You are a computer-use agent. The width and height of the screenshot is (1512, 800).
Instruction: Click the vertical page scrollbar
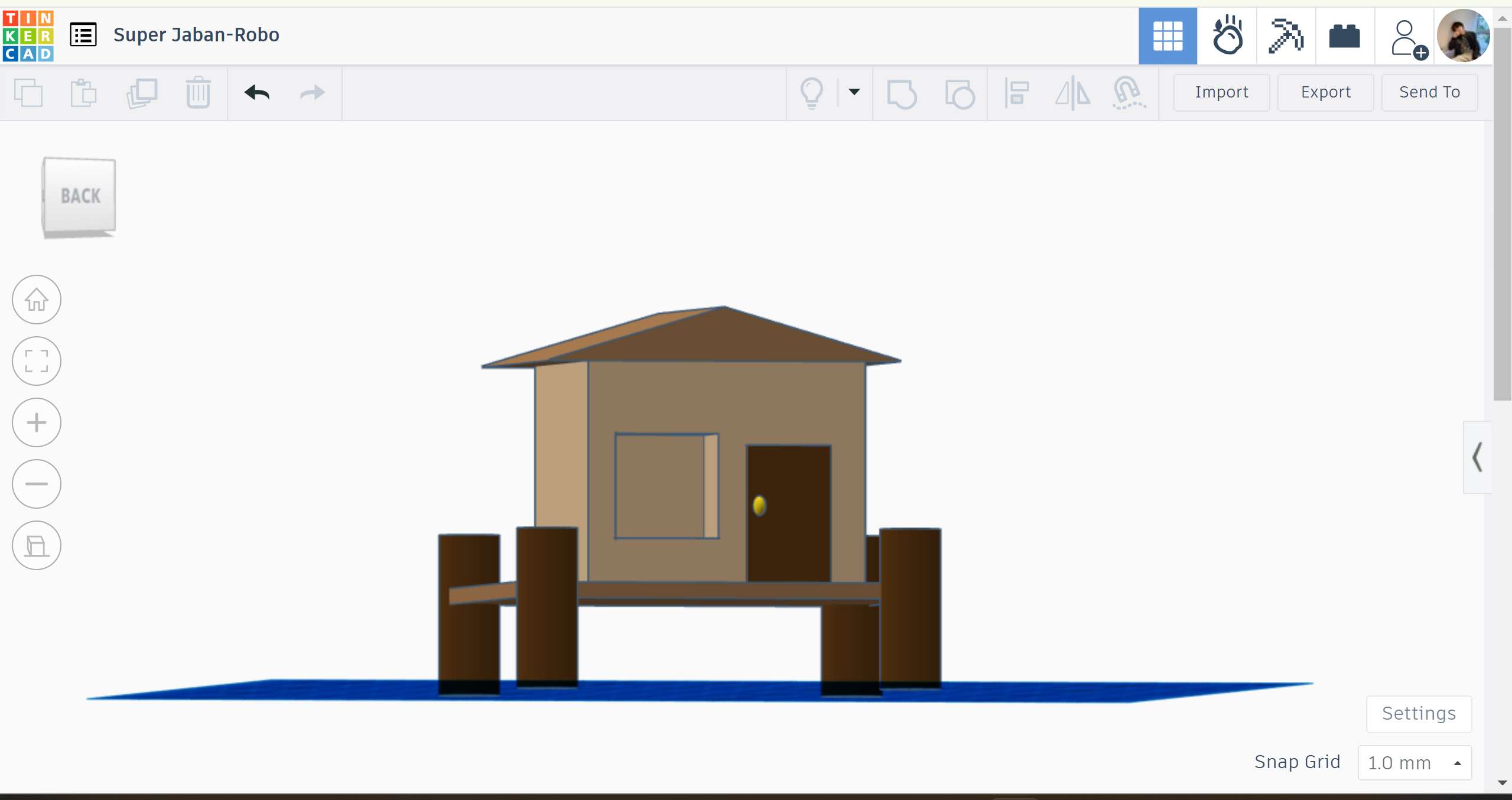point(1503,213)
